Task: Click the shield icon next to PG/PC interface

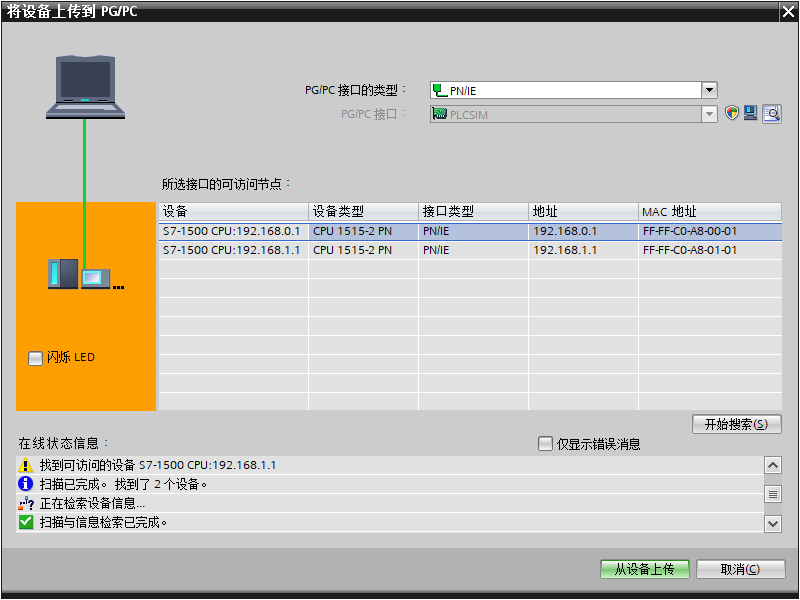Action: coord(732,113)
